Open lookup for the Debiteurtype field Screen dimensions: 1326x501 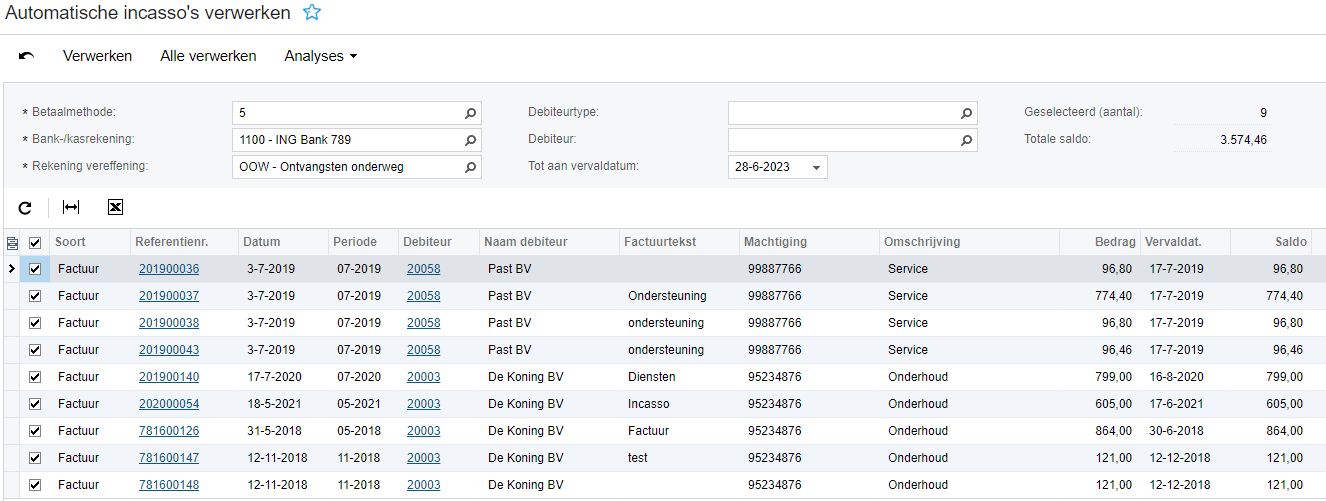pos(966,113)
